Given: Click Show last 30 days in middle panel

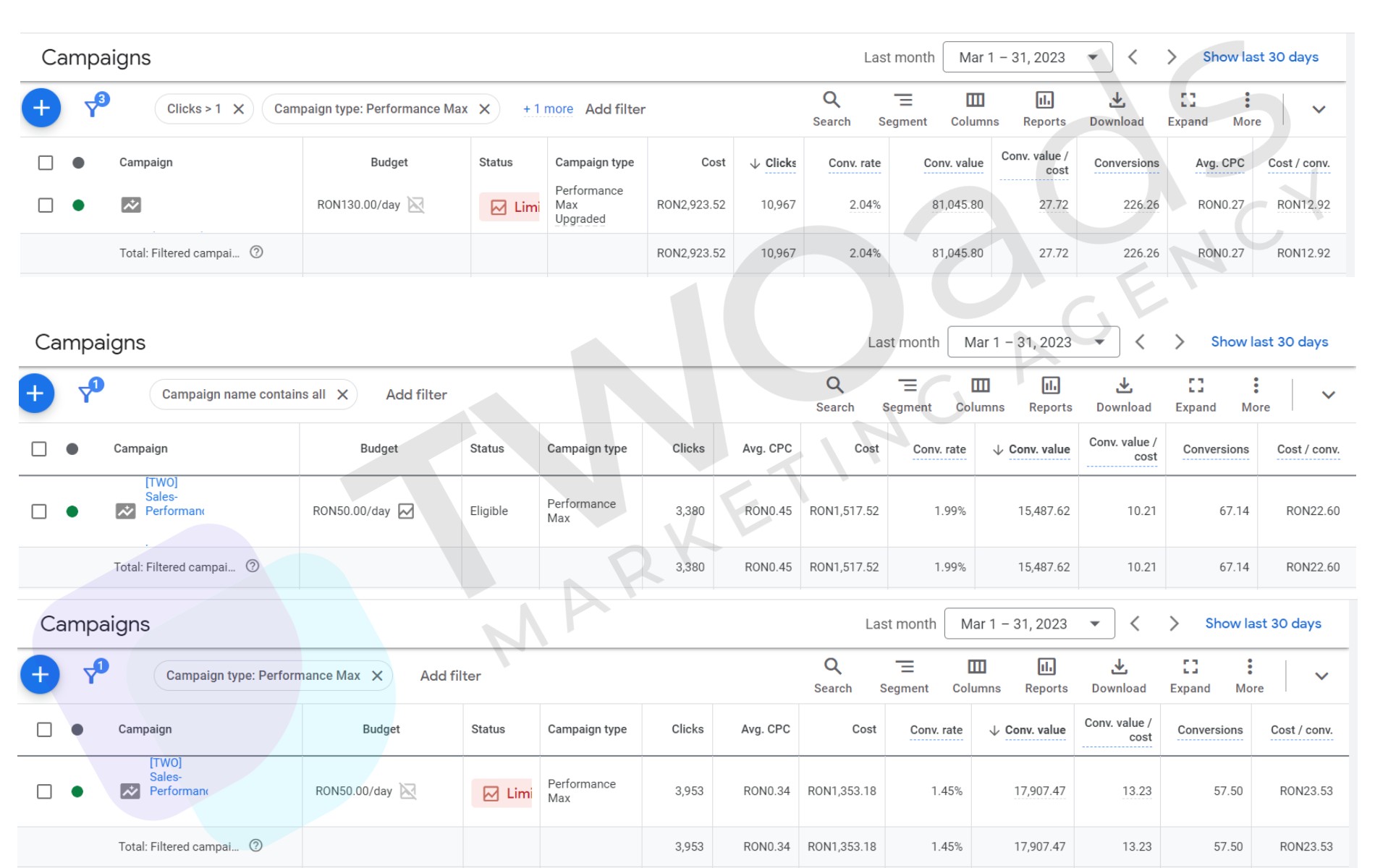Looking at the screenshot, I should [x=1269, y=342].
